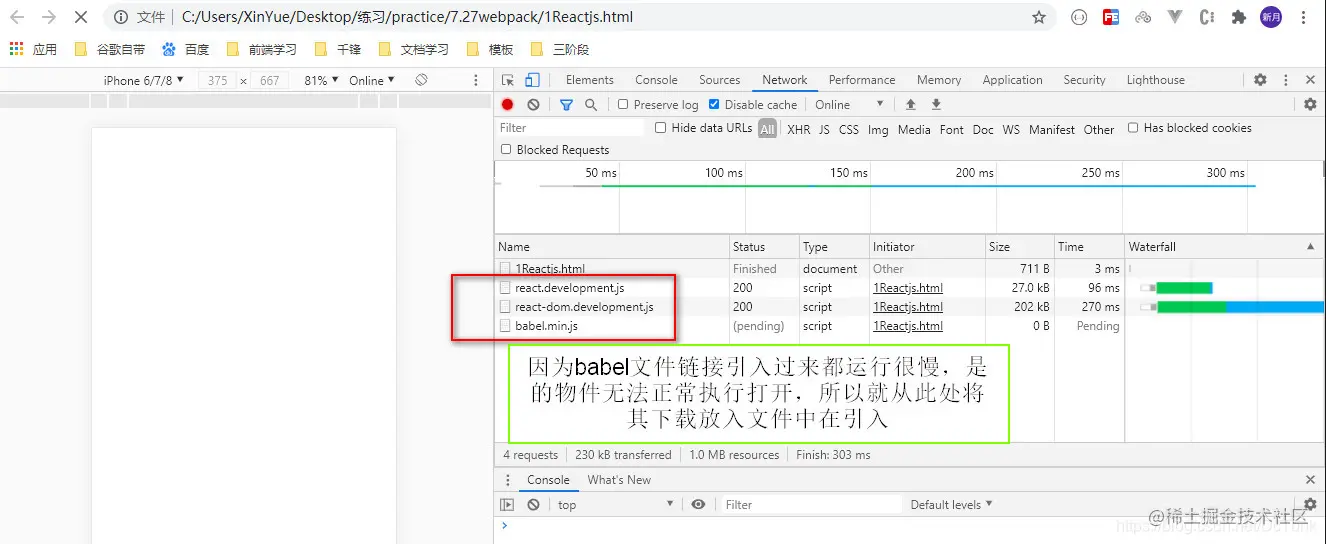
Task: Uncheck Disable cache
Action: pos(714,104)
